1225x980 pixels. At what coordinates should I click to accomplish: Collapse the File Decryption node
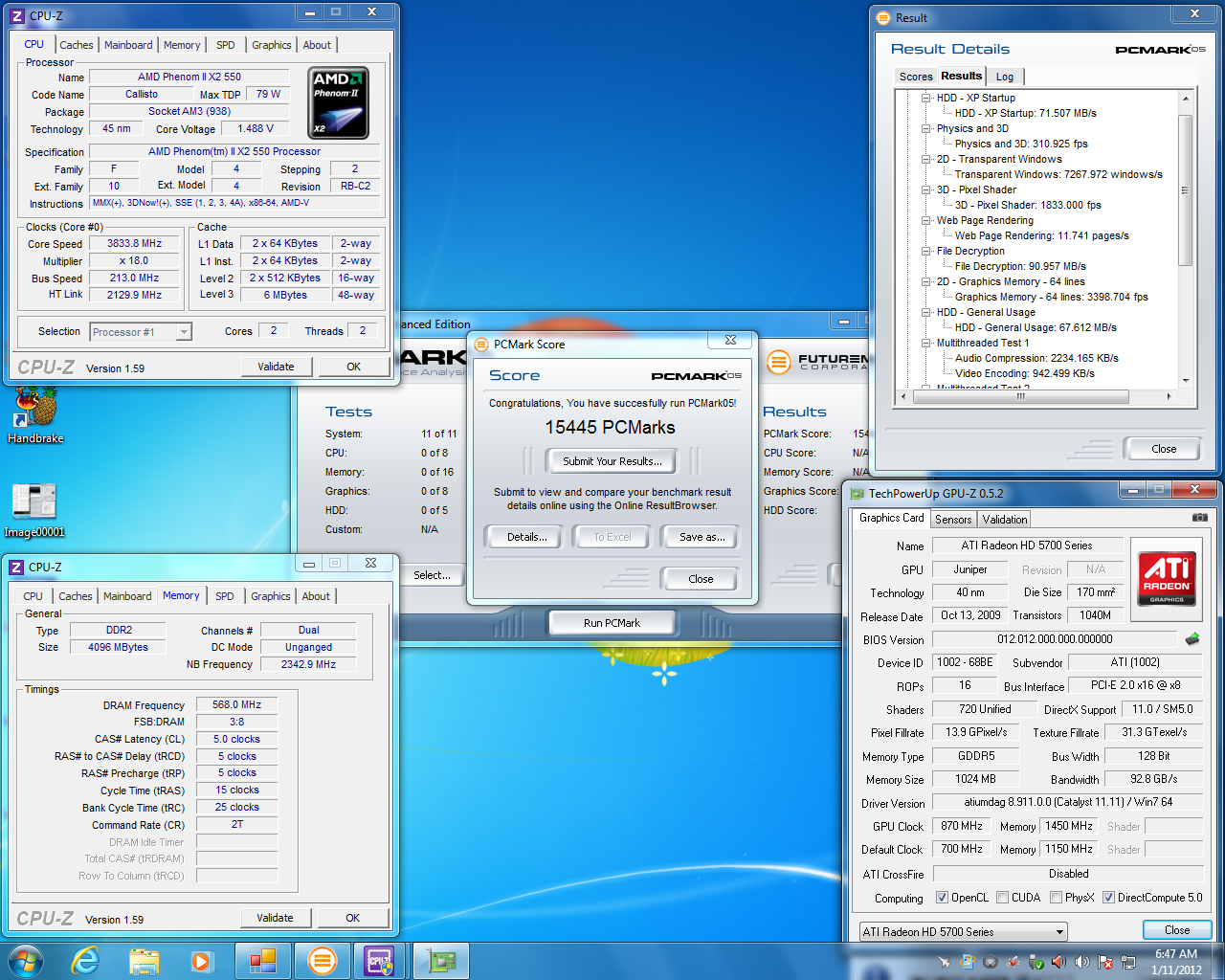tap(925, 251)
